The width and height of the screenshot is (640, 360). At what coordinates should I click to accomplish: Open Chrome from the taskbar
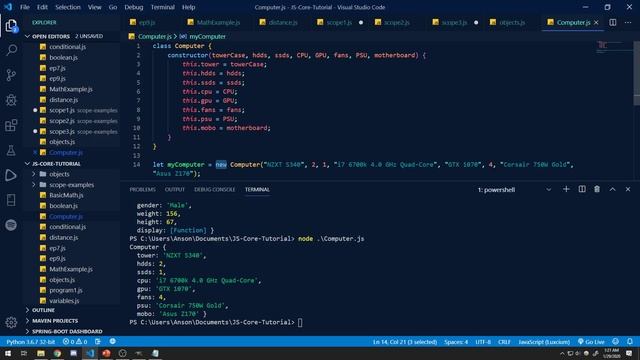coord(57,353)
